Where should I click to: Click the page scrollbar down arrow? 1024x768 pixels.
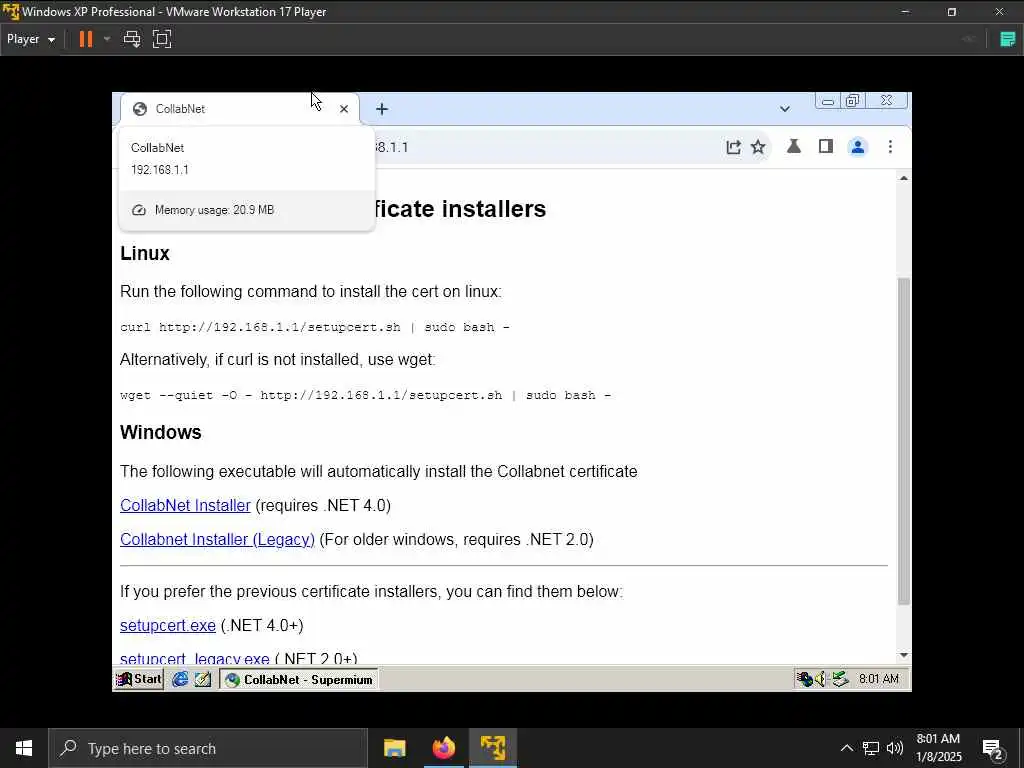pyautogui.click(x=904, y=655)
